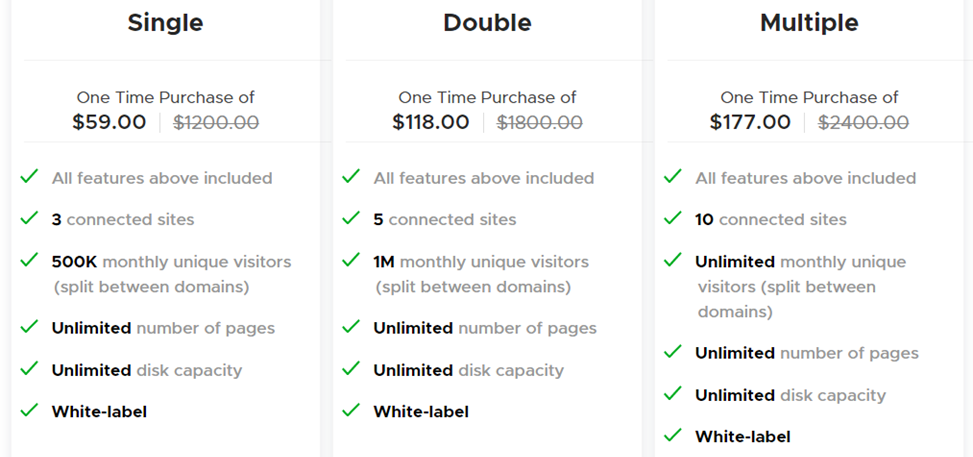Click checkmark next to Double plan's White-label
This screenshot has height=457, width=973.
click(x=351, y=410)
